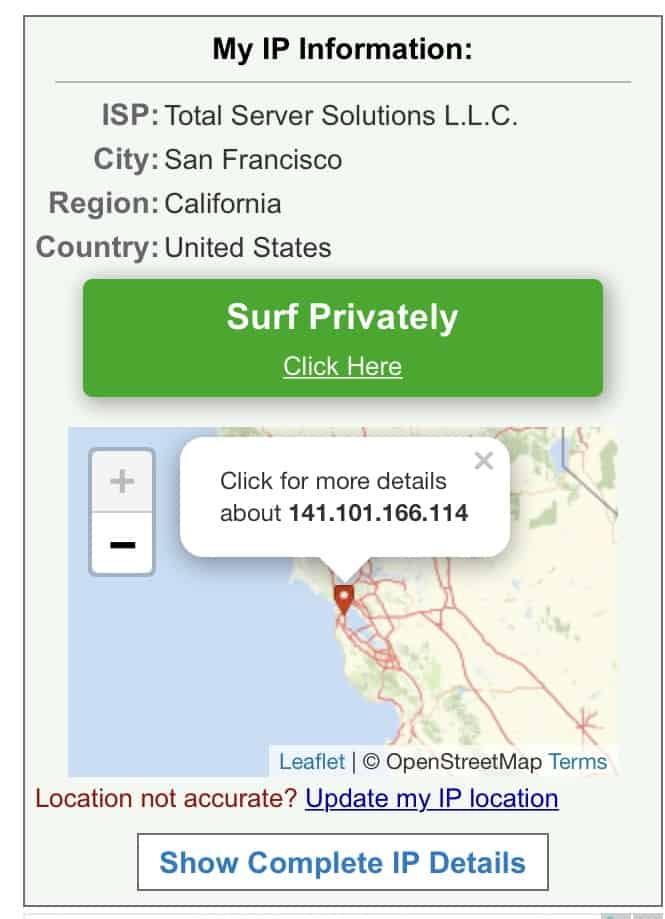The width and height of the screenshot is (665, 919).
Task: Open Update my IP location link
Action: pyautogui.click(x=432, y=798)
